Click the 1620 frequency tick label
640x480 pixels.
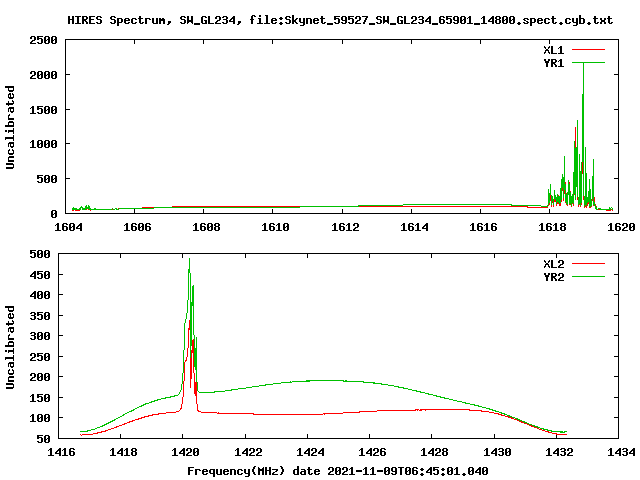coord(621,227)
